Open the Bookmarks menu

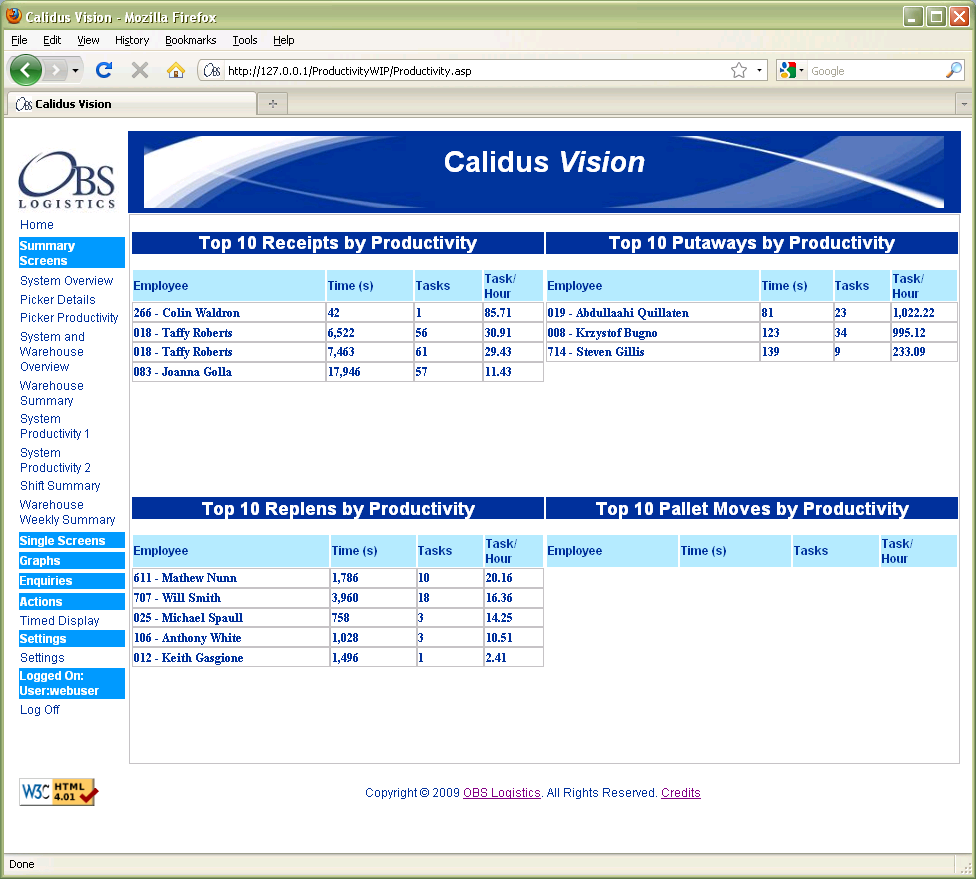point(190,40)
